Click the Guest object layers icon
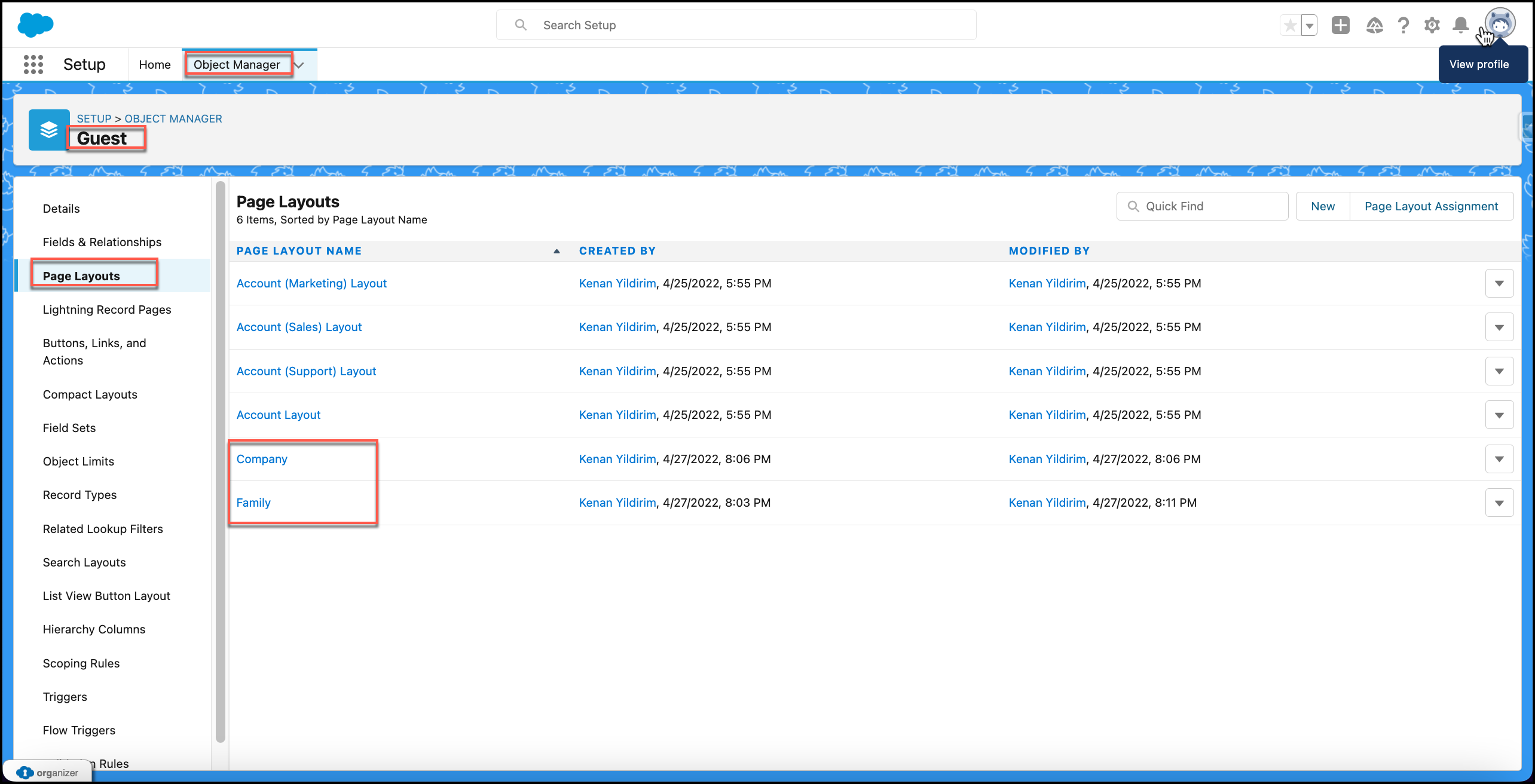 pos(49,130)
